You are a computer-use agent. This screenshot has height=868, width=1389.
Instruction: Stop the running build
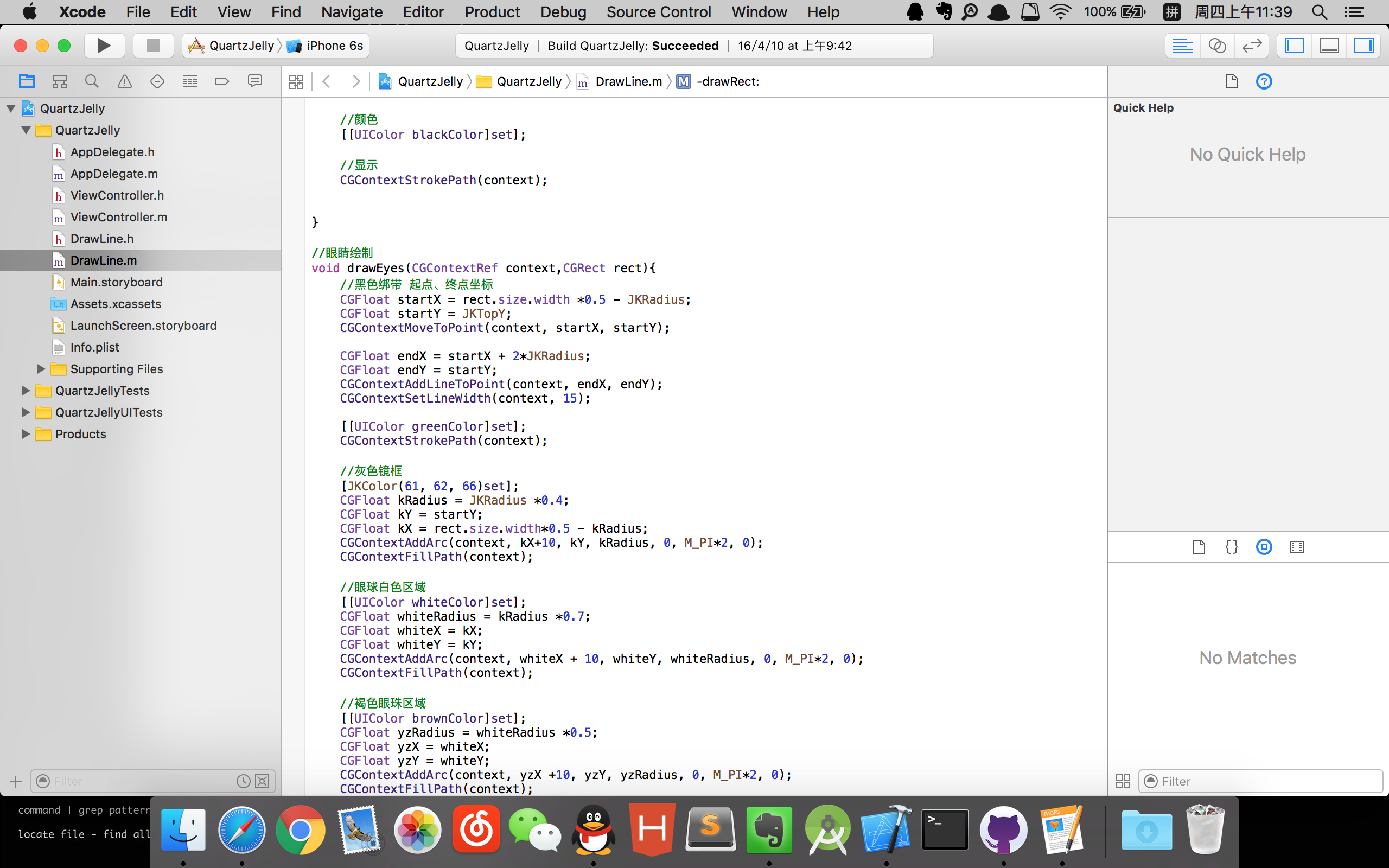pos(152,46)
